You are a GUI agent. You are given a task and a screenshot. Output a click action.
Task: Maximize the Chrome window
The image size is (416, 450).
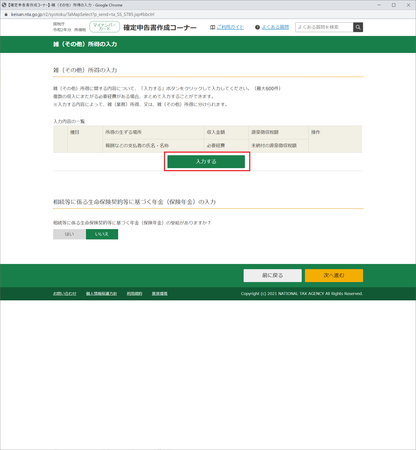point(394,5)
